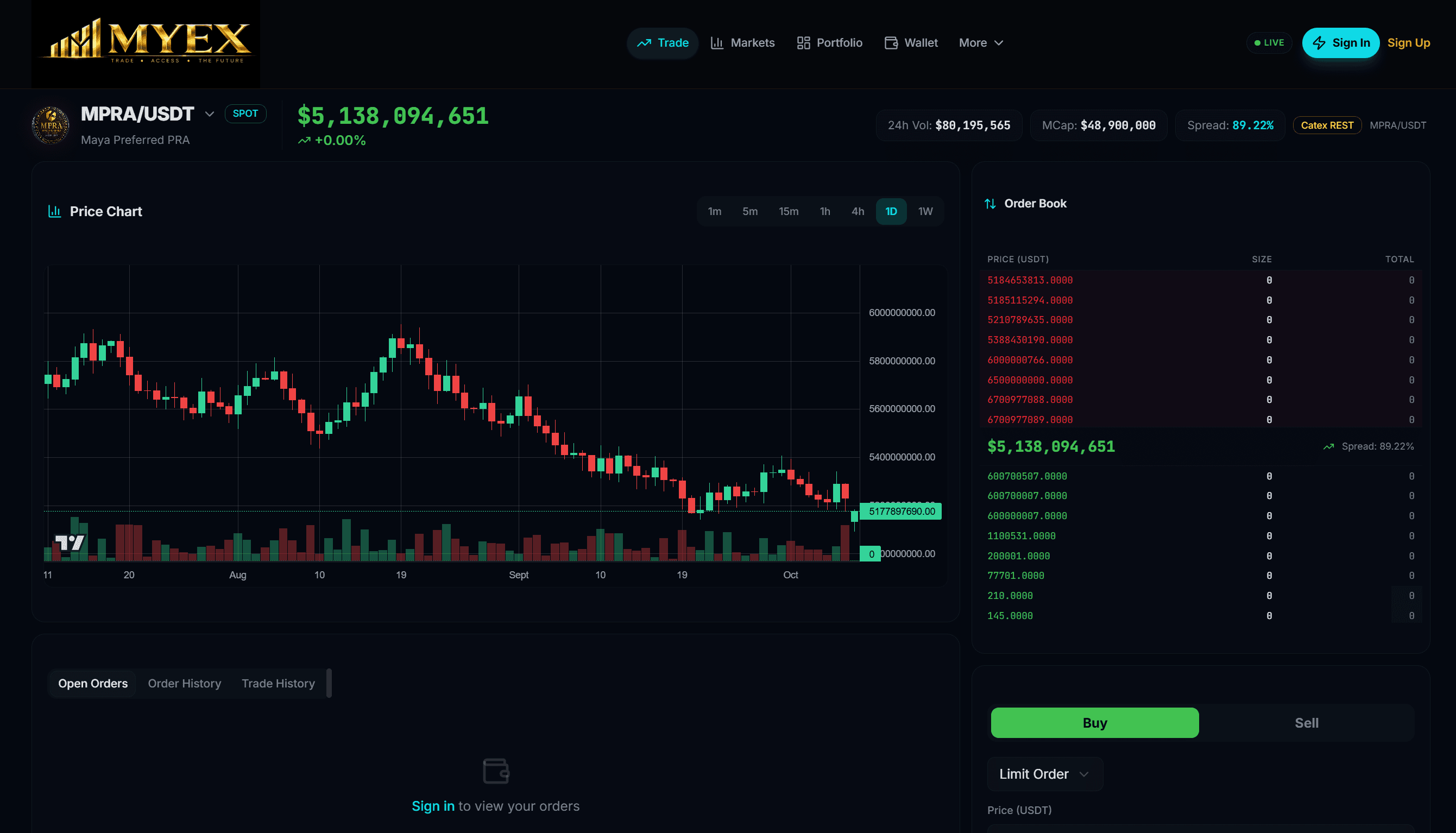Select the Sell side

(1306, 723)
